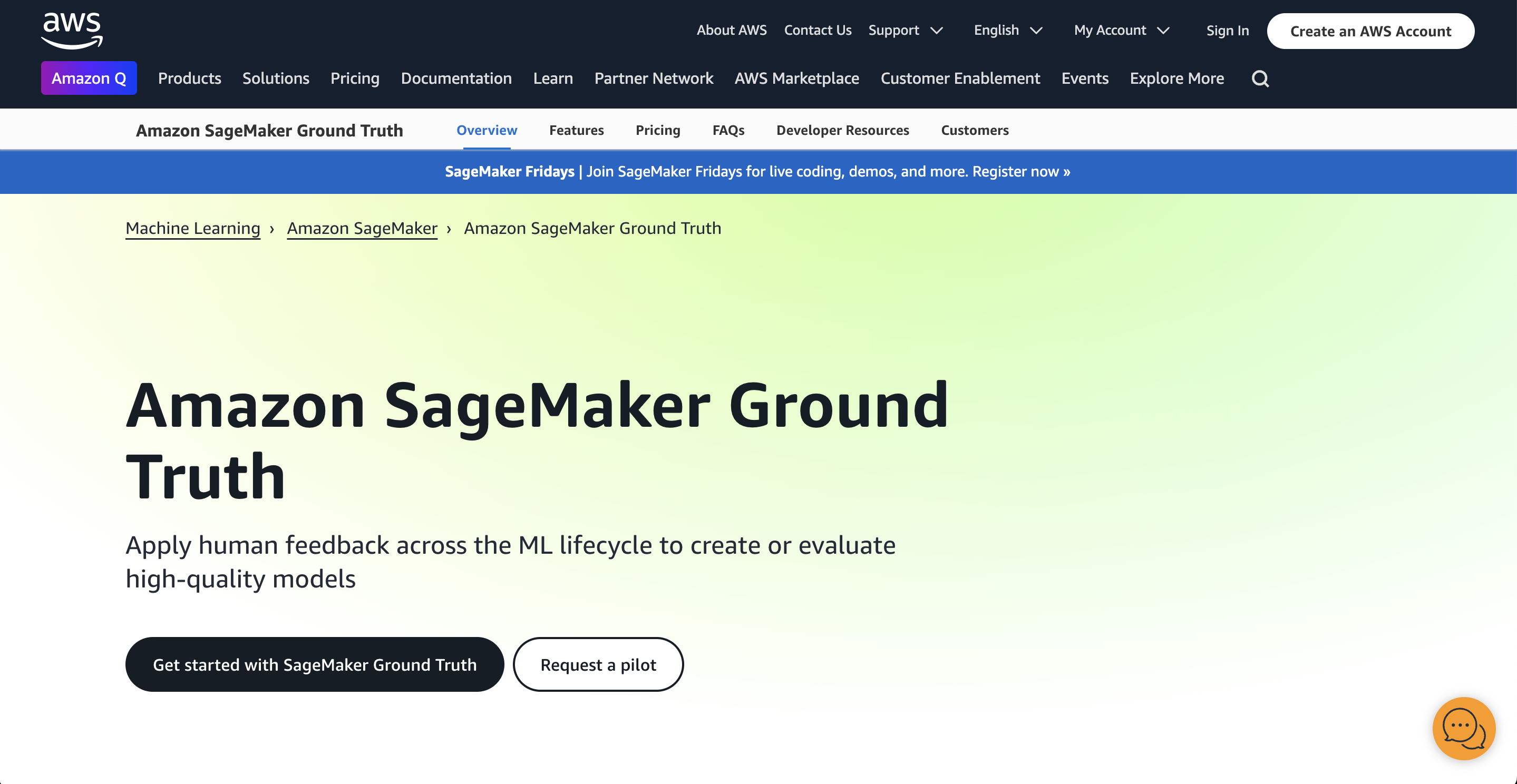1517x784 pixels.
Task: Open the About AWS link
Action: [732, 30]
